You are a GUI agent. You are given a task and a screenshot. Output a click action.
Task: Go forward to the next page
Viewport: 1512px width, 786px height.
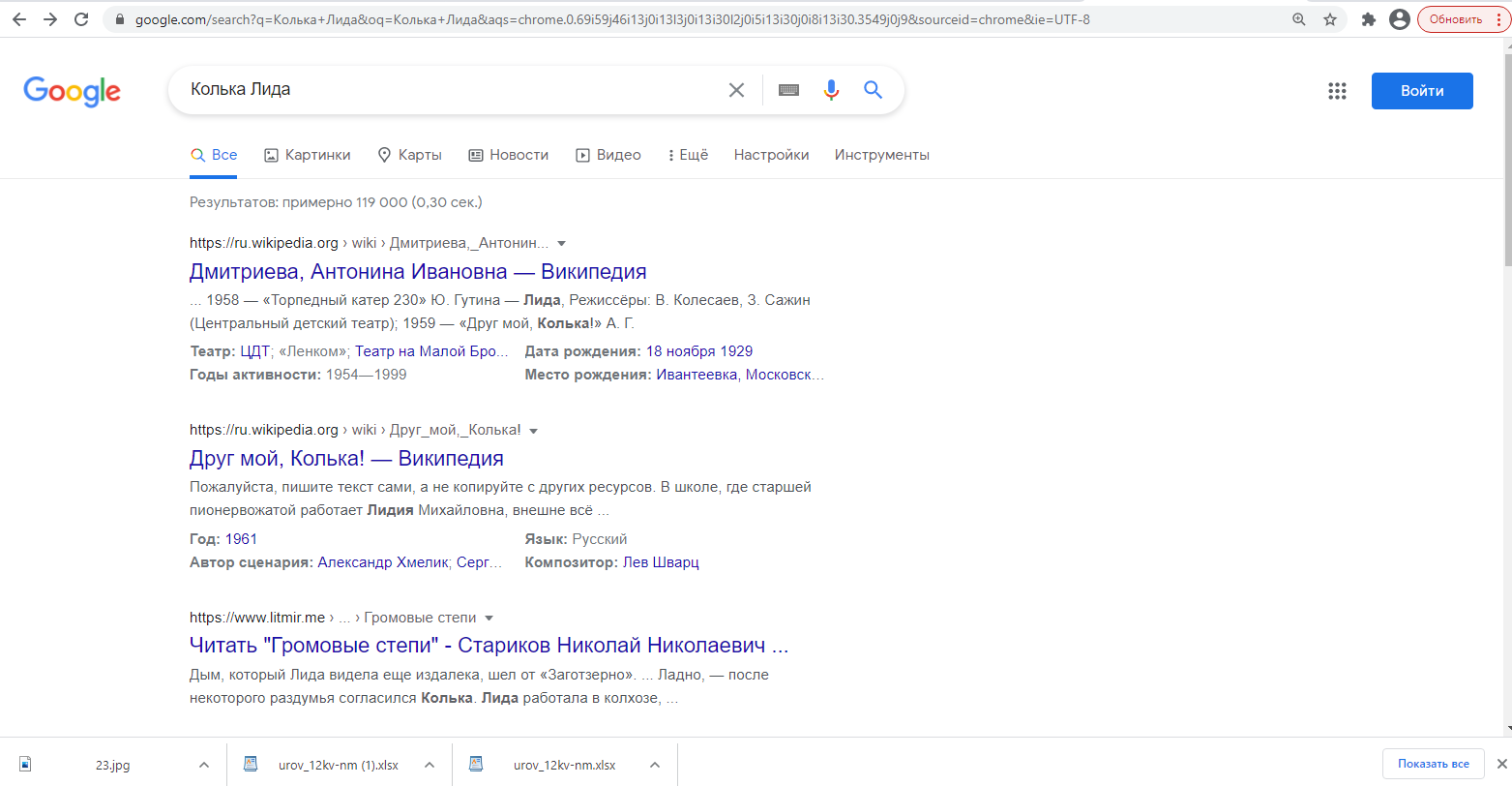point(50,19)
